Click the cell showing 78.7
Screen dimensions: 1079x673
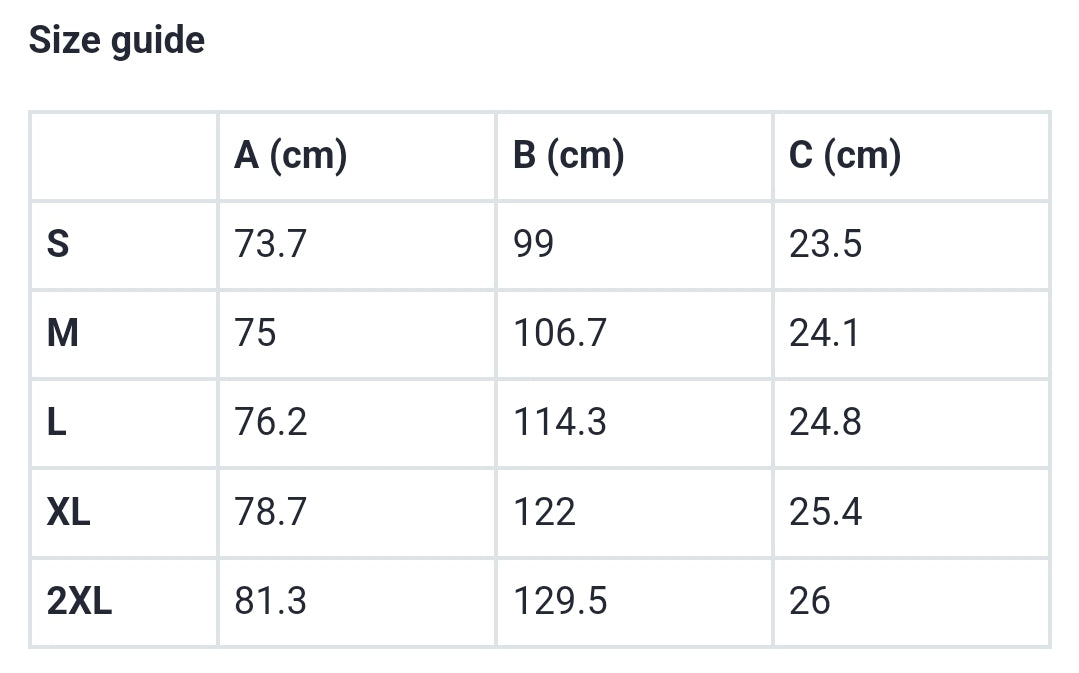coord(270,512)
